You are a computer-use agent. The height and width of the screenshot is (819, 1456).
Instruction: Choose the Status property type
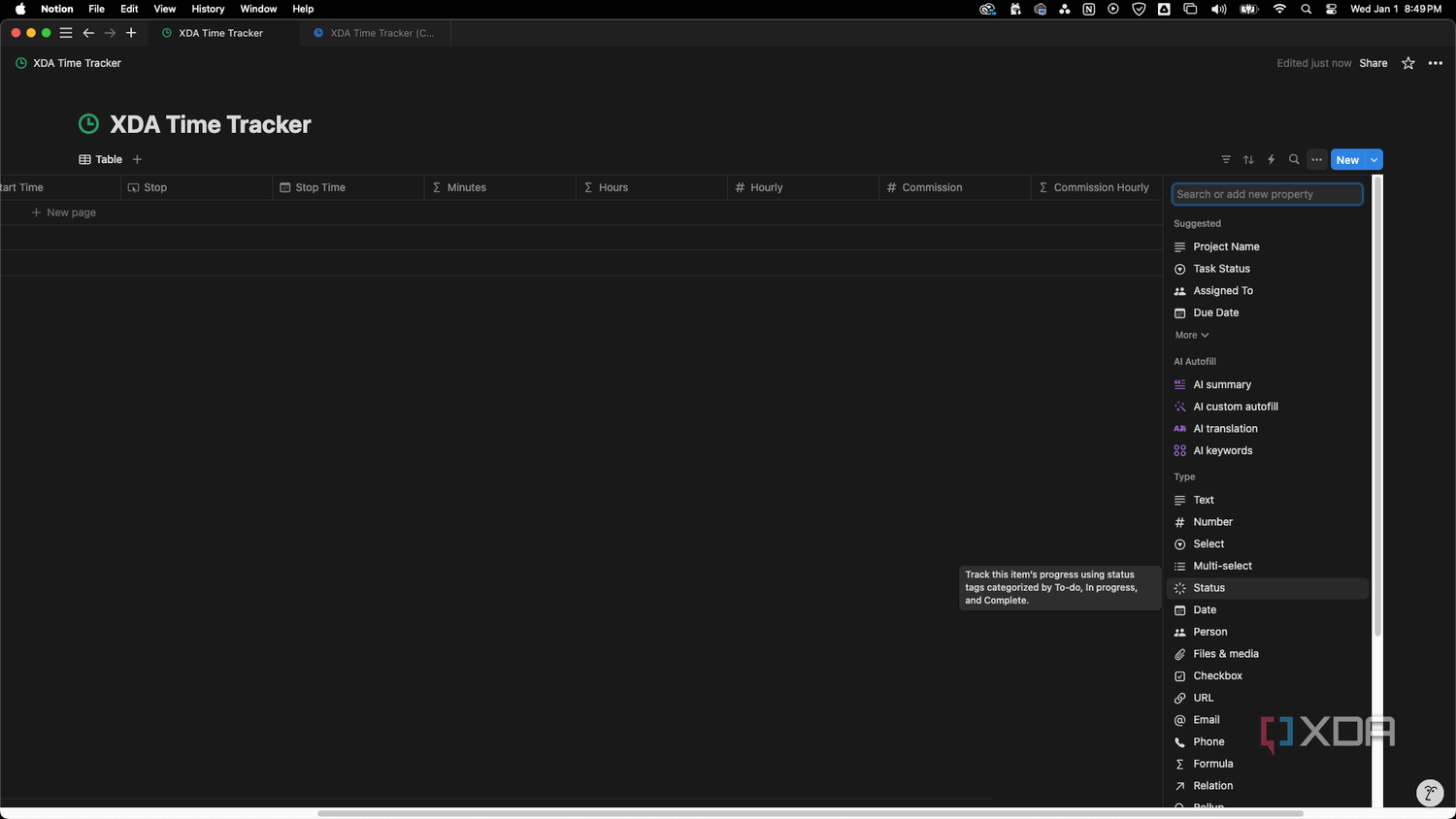coord(1267,588)
